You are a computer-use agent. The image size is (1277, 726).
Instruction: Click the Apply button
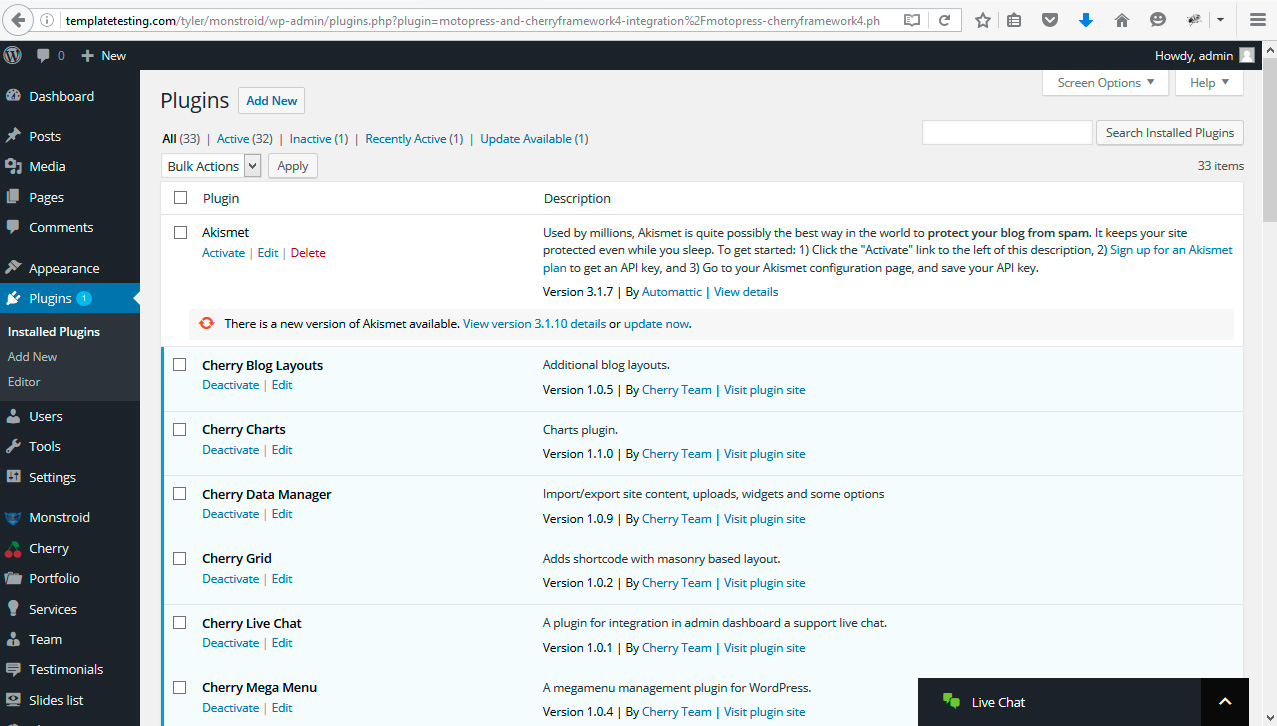pos(292,166)
